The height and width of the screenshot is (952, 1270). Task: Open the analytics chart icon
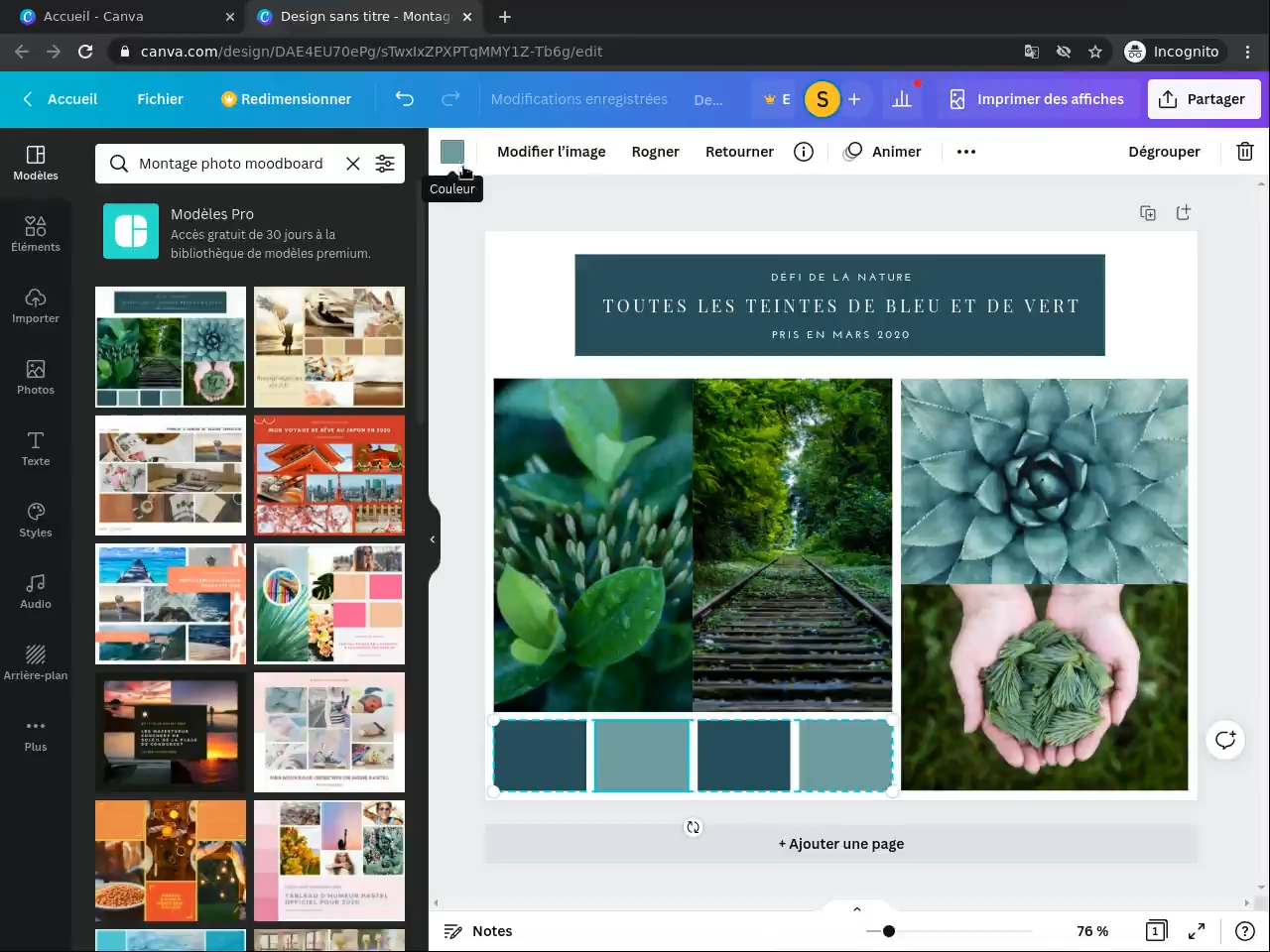coord(901,99)
